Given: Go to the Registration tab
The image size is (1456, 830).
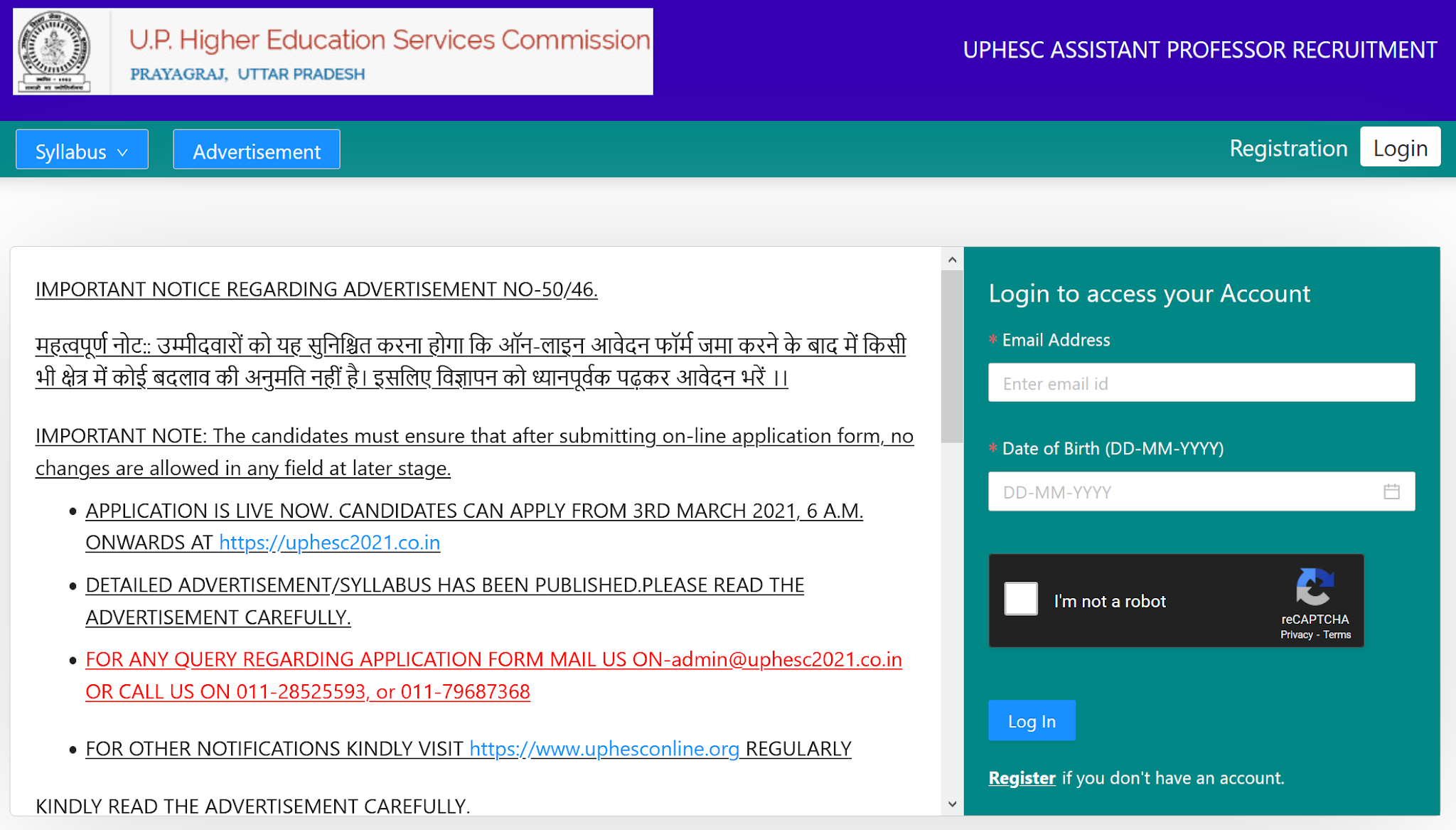Looking at the screenshot, I should (x=1288, y=148).
